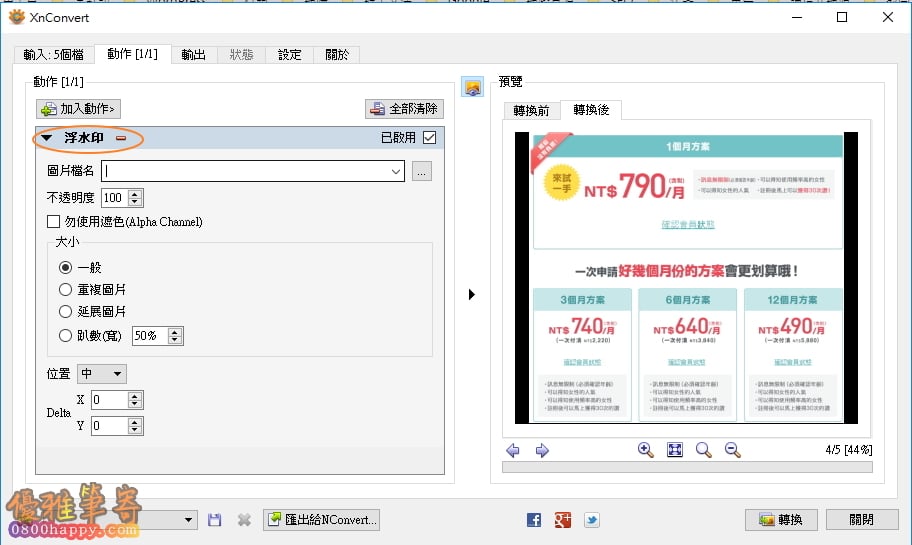
Task: Select the 延展圖片 radio option
Action: click(65, 311)
